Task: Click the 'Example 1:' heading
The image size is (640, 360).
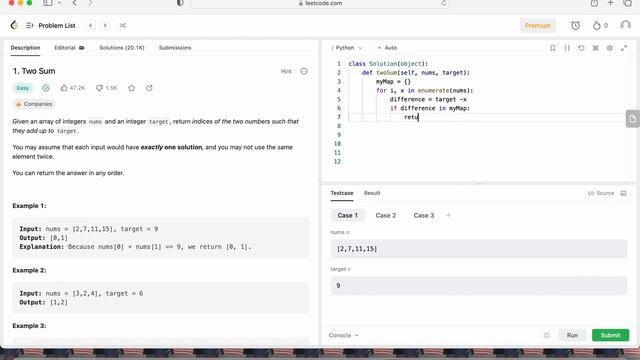Action: (x=29, y=206)
